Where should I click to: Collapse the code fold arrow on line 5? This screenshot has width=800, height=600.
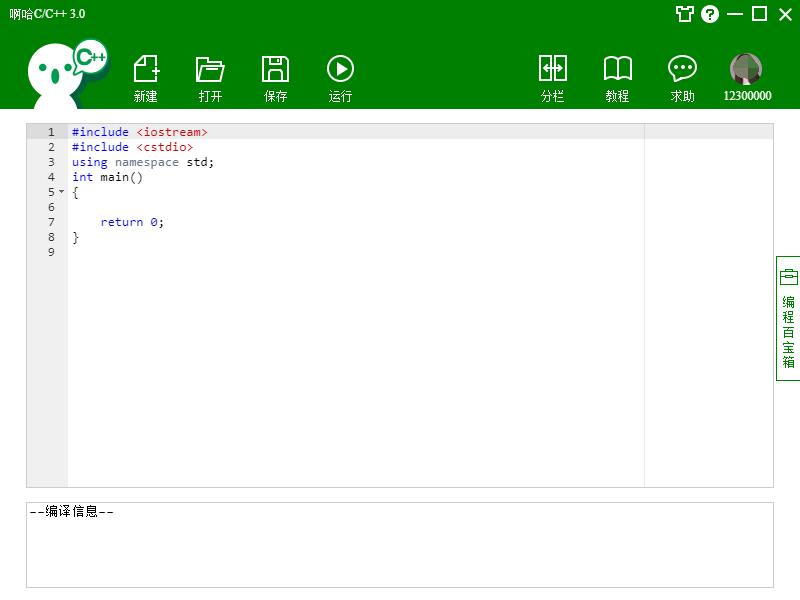click(x=62, y=192)
